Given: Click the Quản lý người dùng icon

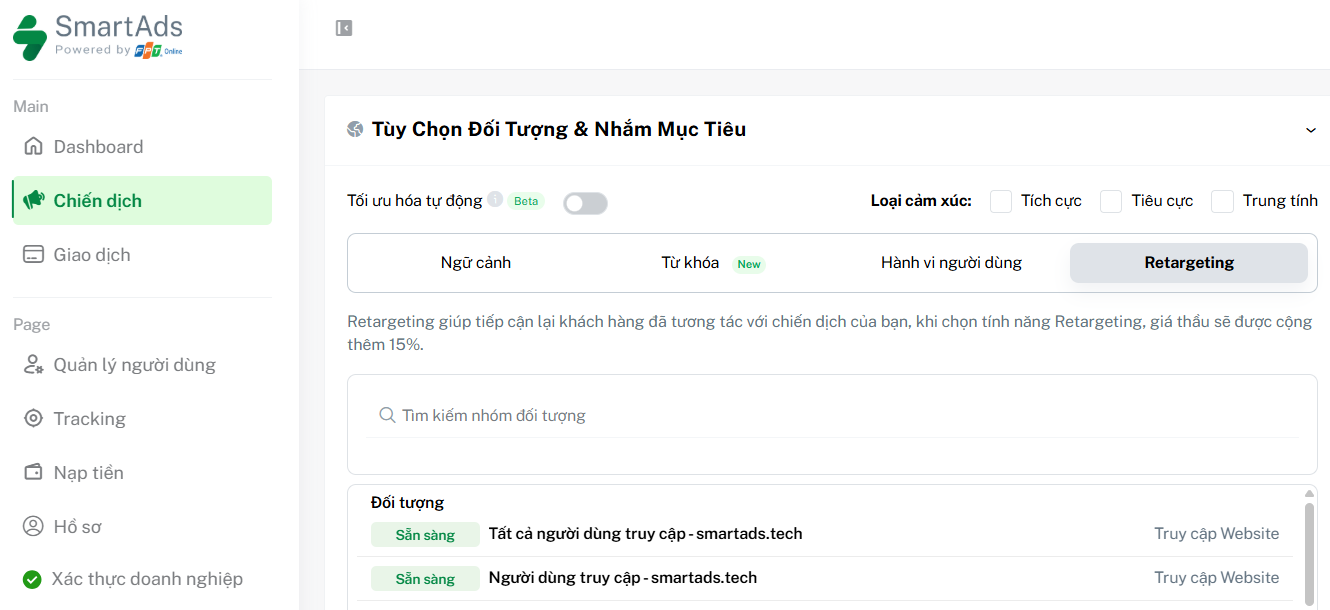Looking at the screenshot, I should coord(32,364).
